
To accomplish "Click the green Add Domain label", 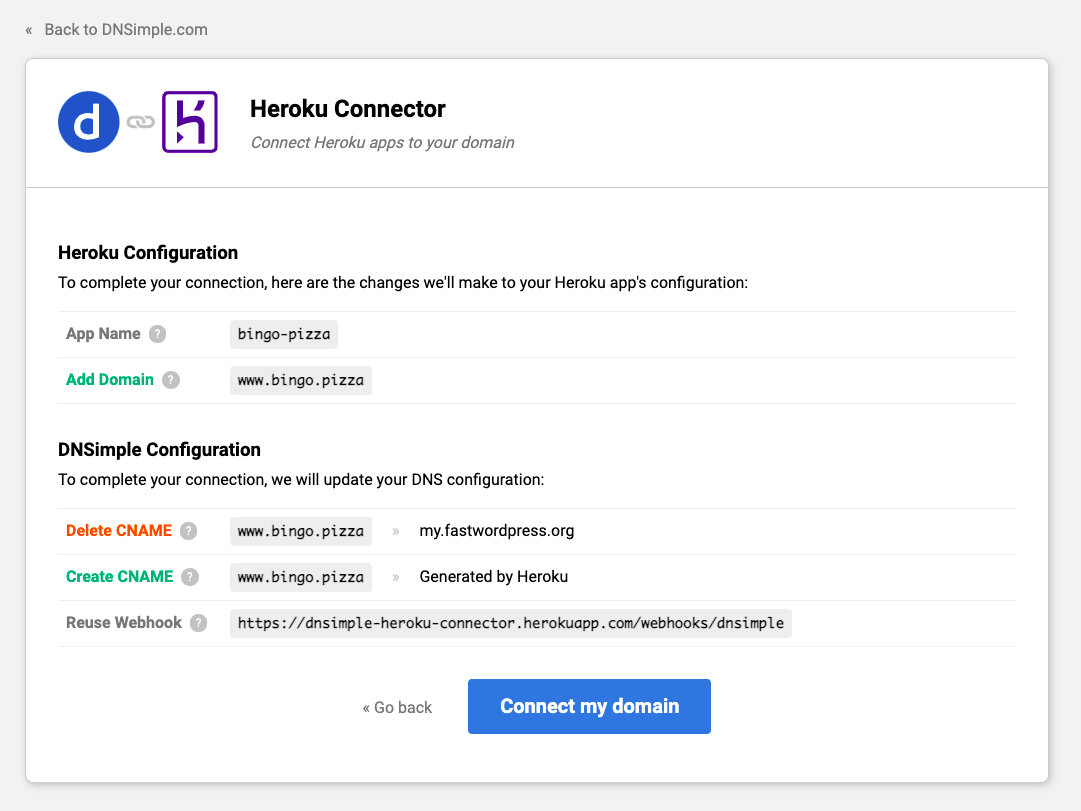I will coord(110,380).
